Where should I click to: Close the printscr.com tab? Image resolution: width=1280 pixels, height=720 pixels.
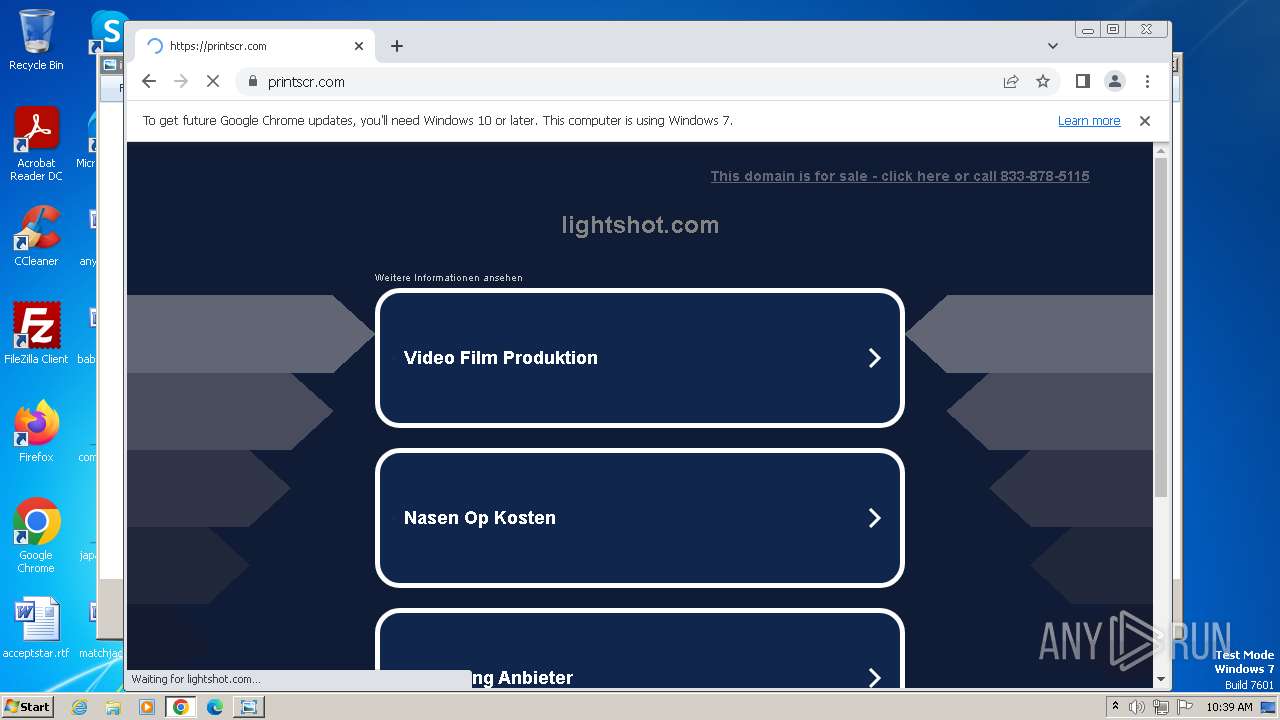[359, 46]
